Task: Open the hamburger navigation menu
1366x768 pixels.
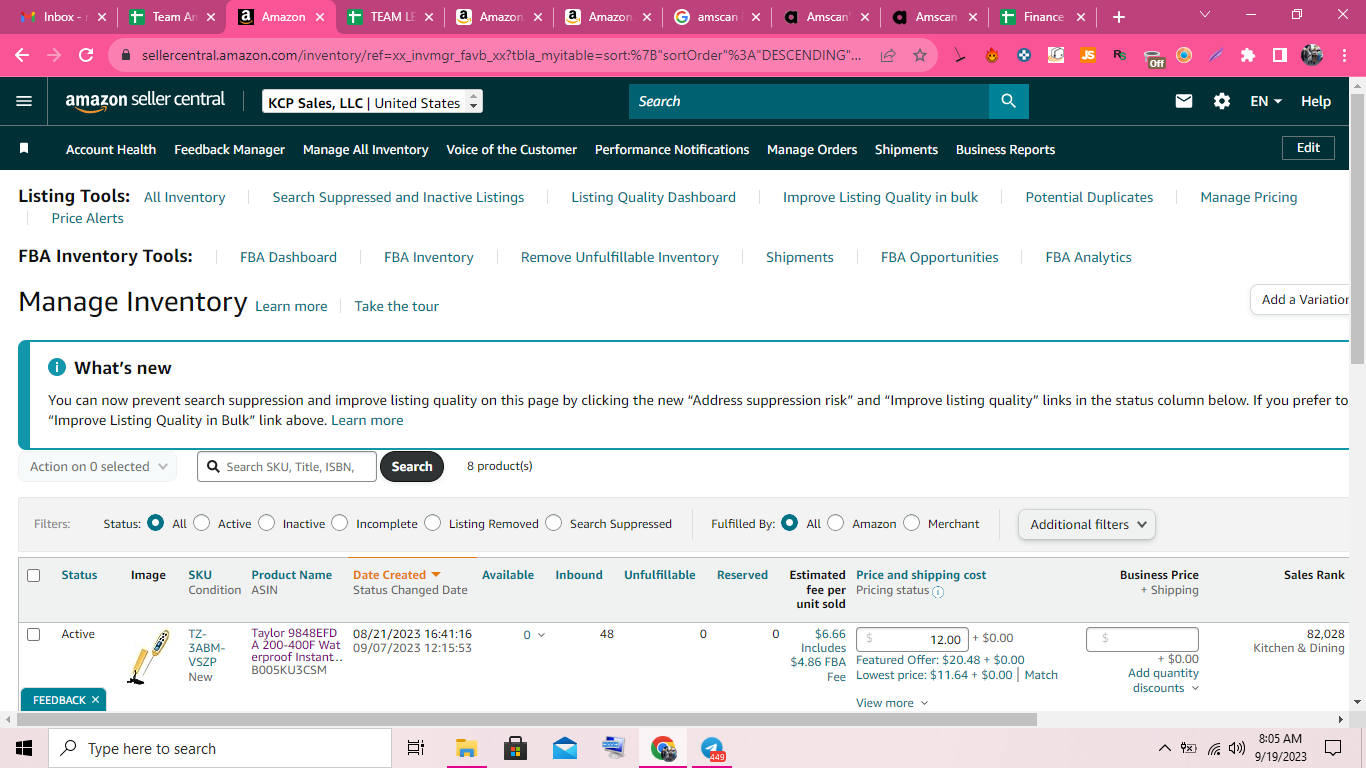Action: [x=24, y=101]
